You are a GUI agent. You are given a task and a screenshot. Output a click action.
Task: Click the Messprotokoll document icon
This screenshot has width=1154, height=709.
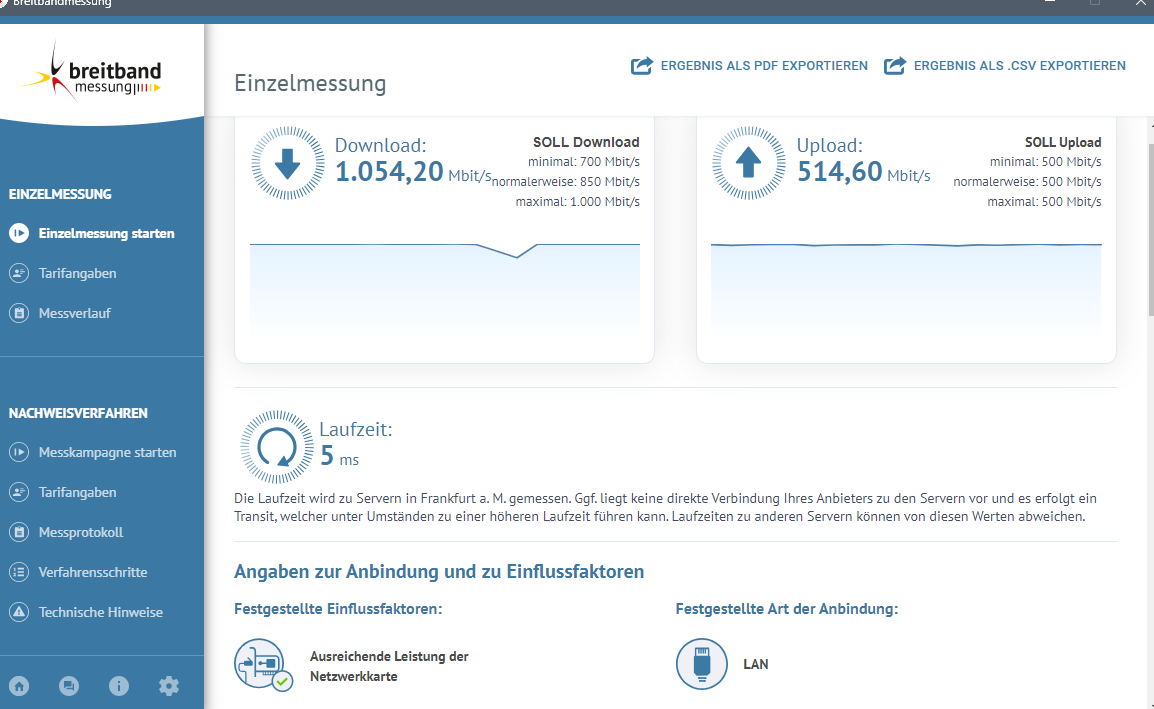click(19, 532)
